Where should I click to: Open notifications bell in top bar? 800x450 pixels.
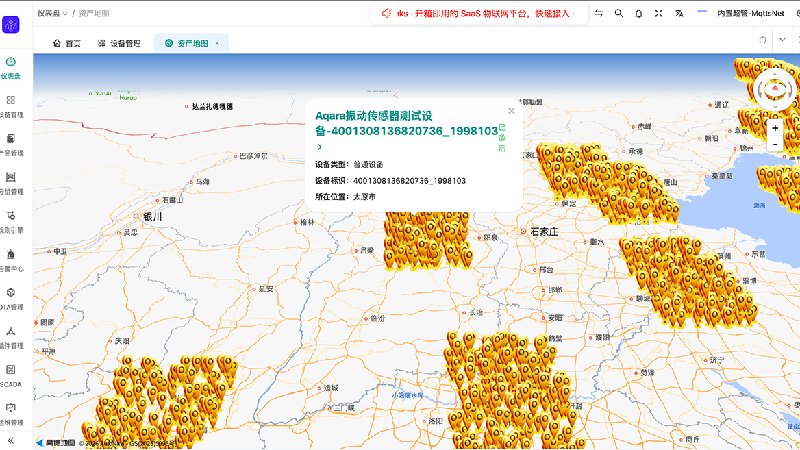click(x=639, y=14)
